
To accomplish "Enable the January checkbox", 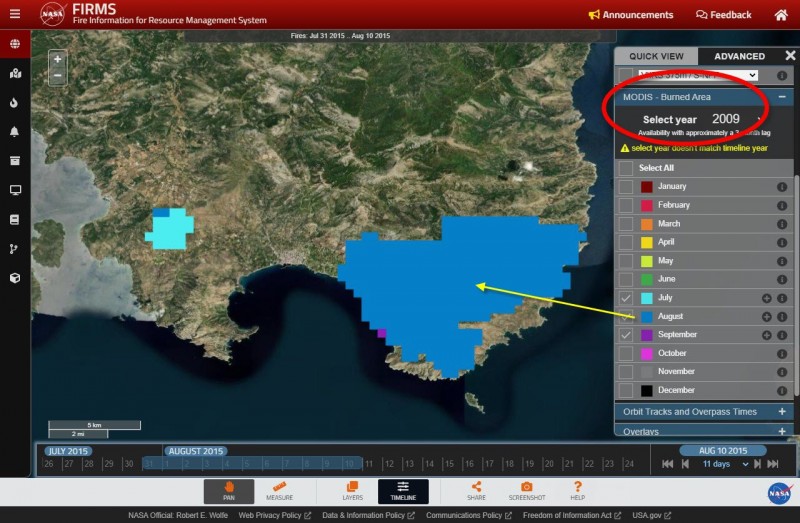I will pos(626,186).
